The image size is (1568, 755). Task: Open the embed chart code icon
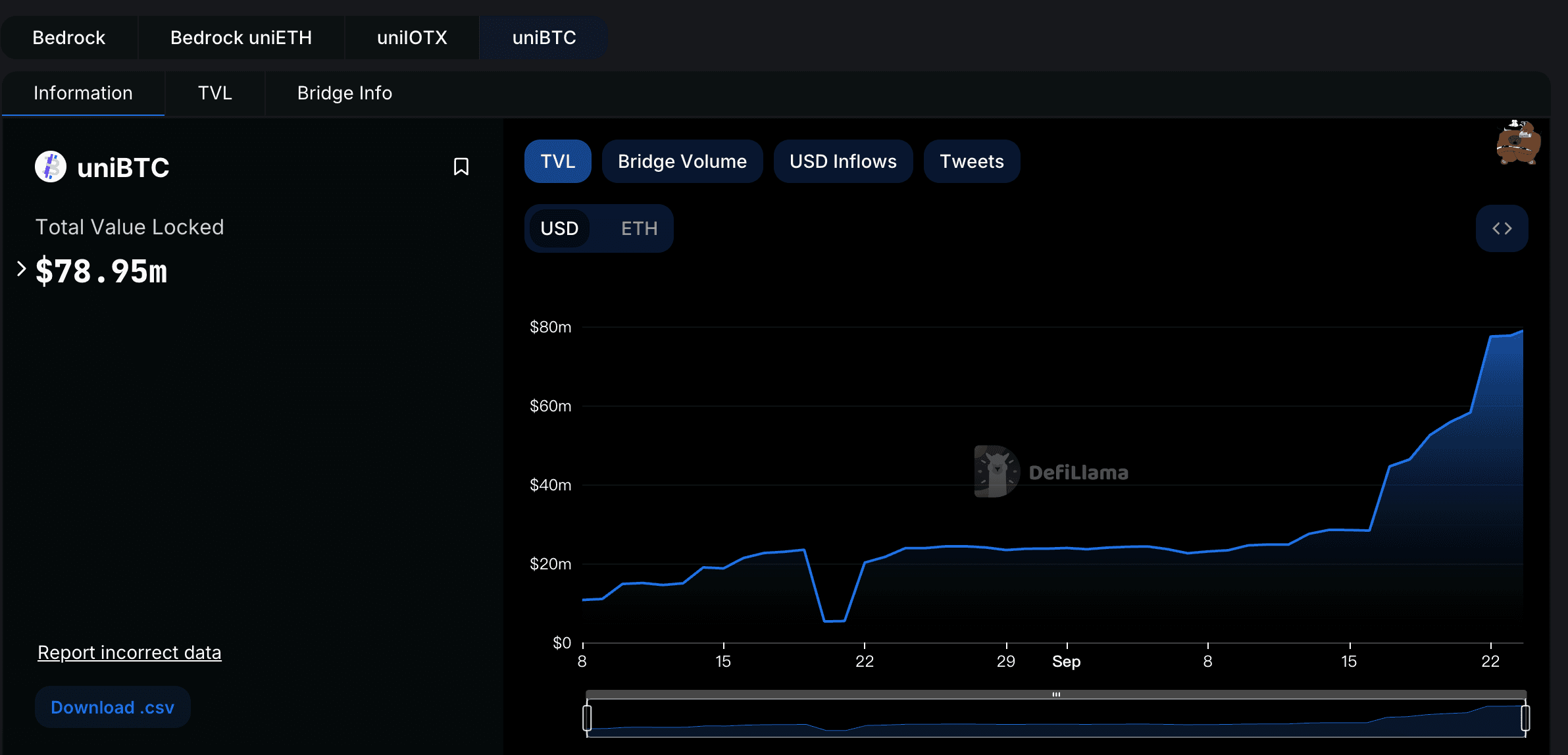(1502, 228)
